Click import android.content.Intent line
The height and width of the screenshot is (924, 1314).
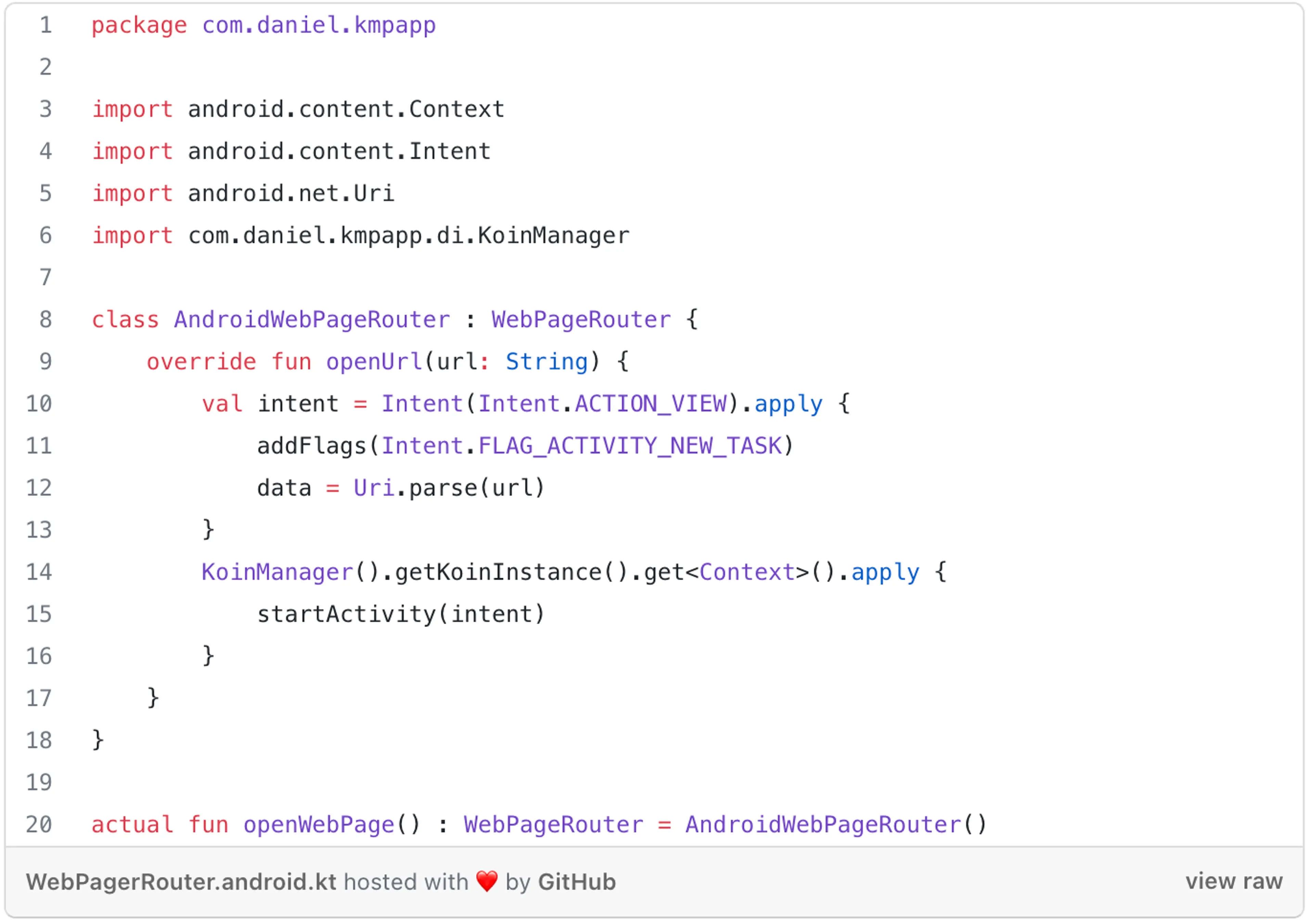click(291, 152)
